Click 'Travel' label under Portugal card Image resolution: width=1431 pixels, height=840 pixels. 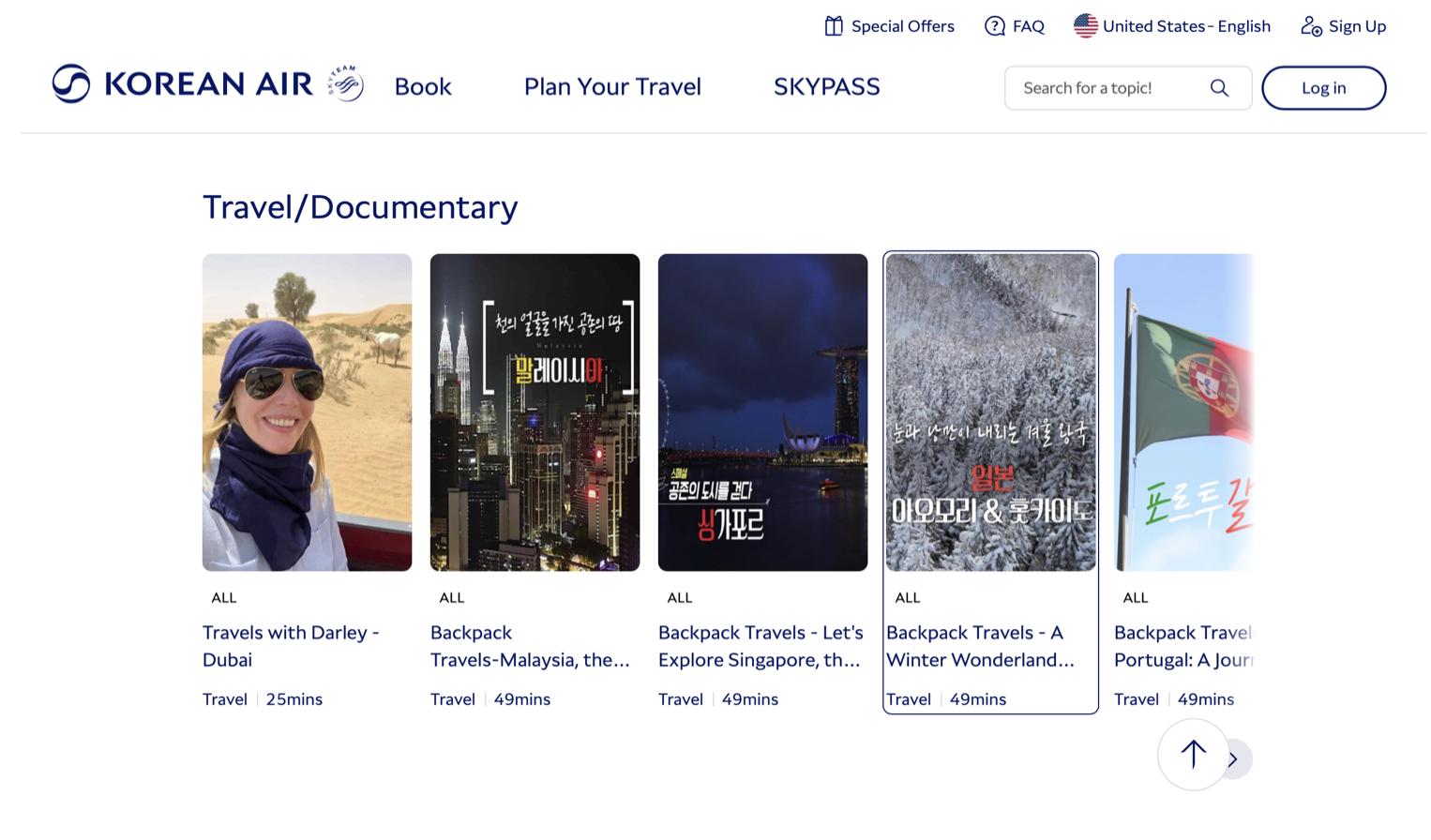(1137, 699)
